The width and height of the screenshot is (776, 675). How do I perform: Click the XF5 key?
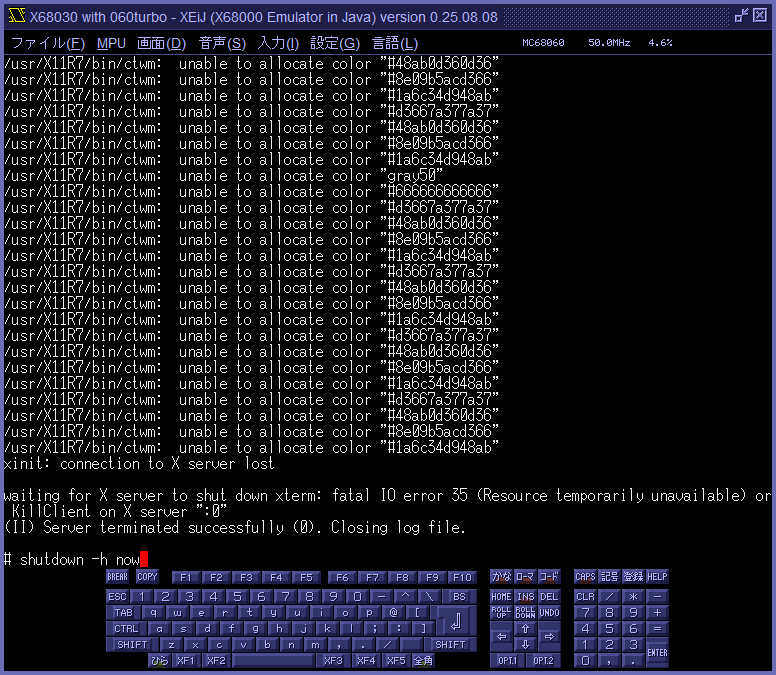(x=396, y=661)
